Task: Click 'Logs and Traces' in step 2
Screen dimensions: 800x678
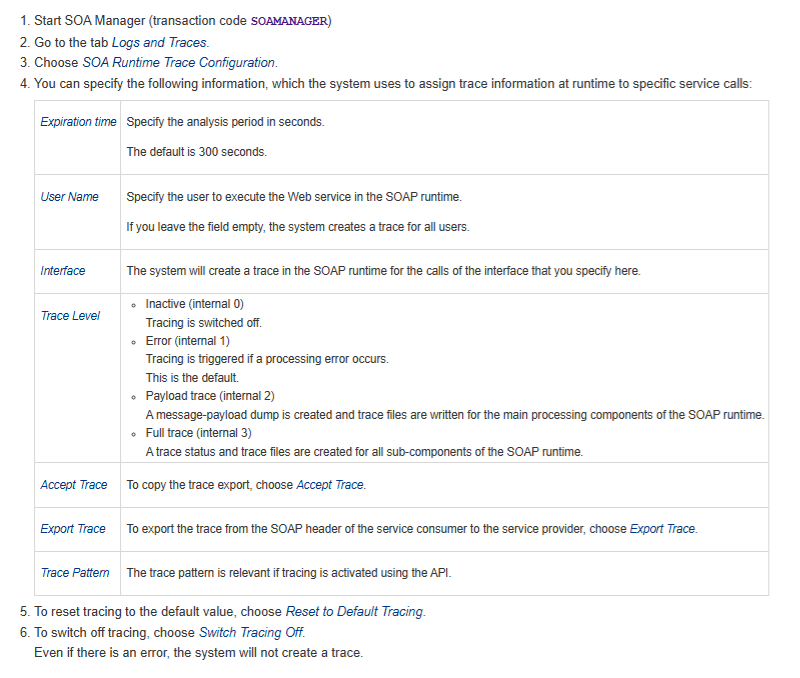Action: click(159, 42)
